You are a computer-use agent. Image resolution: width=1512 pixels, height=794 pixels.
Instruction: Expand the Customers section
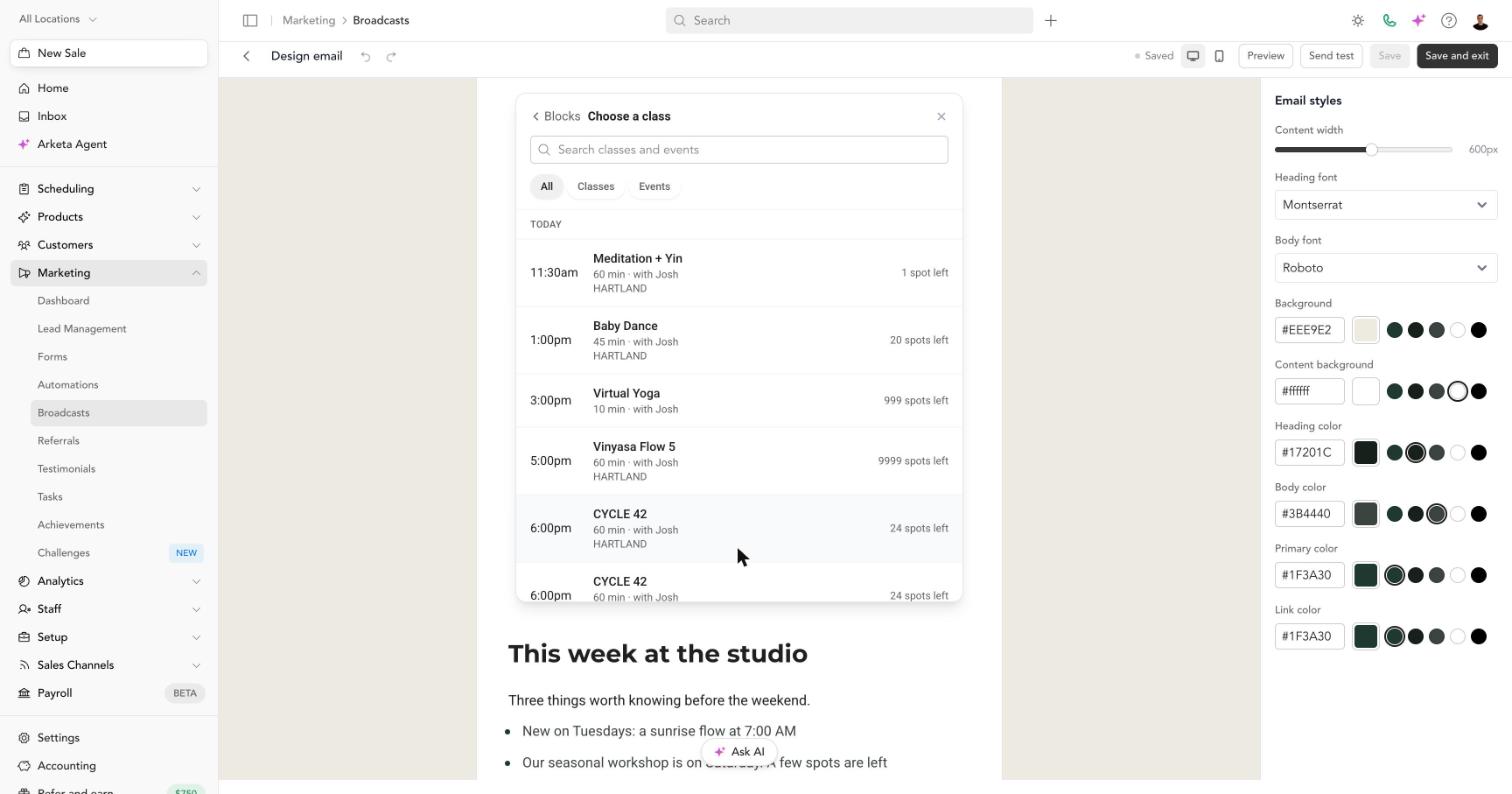tap(109, 245)
